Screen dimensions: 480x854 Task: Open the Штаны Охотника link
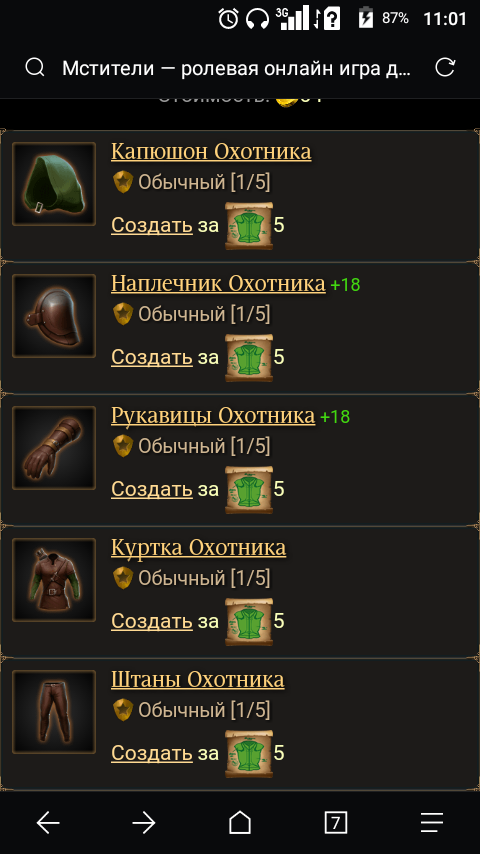197,680
